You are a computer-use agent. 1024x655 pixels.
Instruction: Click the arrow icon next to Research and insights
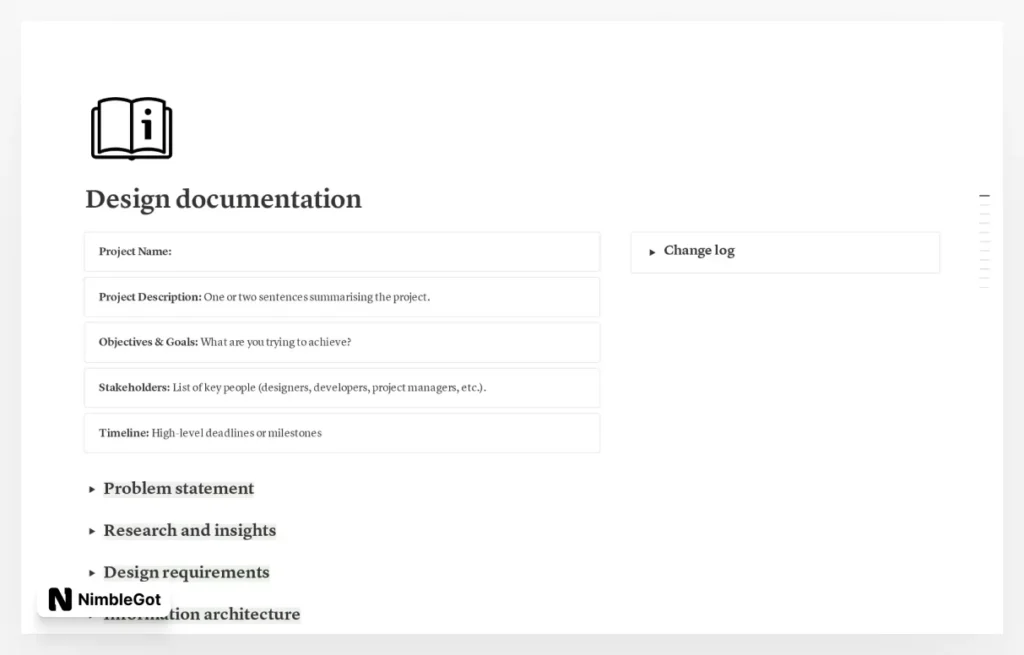pyautogui.click(x=91, y=531)
